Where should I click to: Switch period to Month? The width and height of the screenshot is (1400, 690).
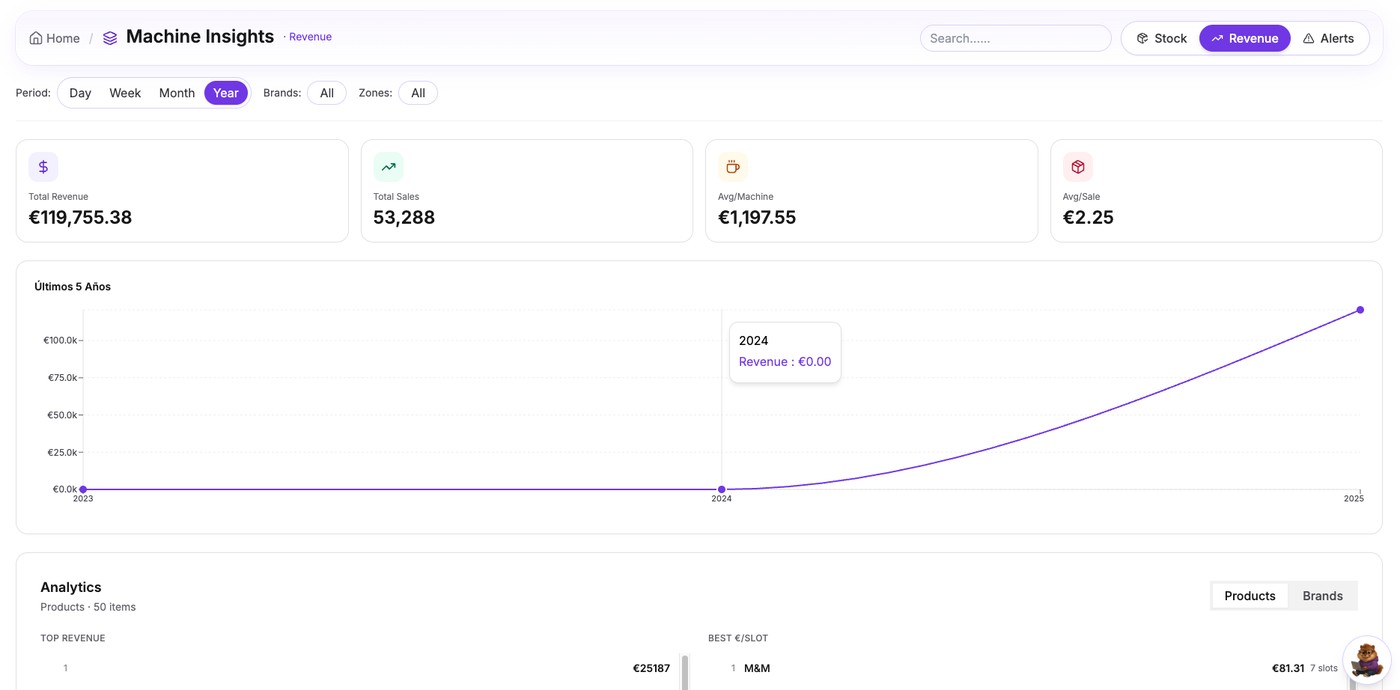[176, 92]
